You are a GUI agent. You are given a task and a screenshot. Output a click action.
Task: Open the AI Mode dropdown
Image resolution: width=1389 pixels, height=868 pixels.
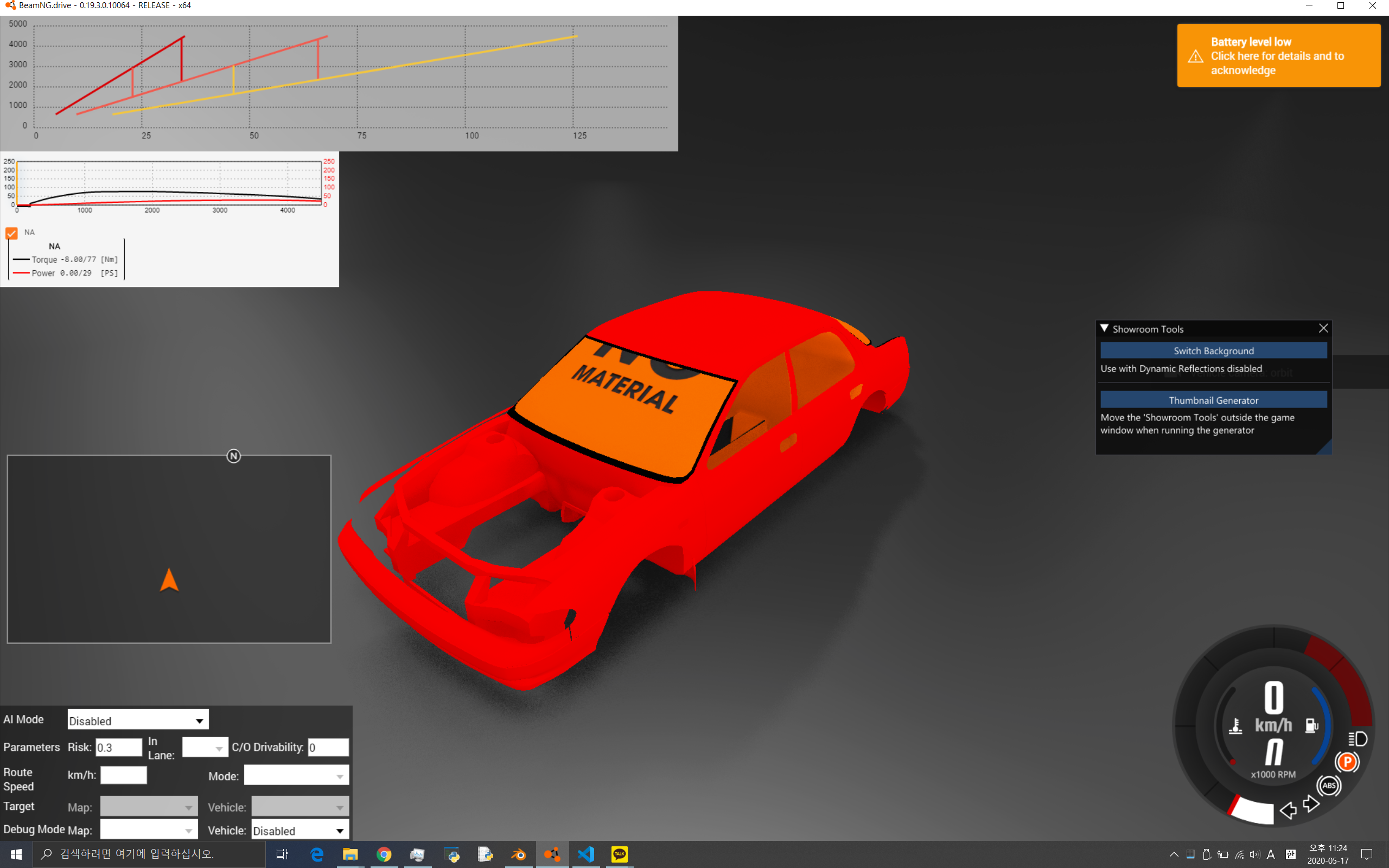pyautogui.click(x=138, y=720)
